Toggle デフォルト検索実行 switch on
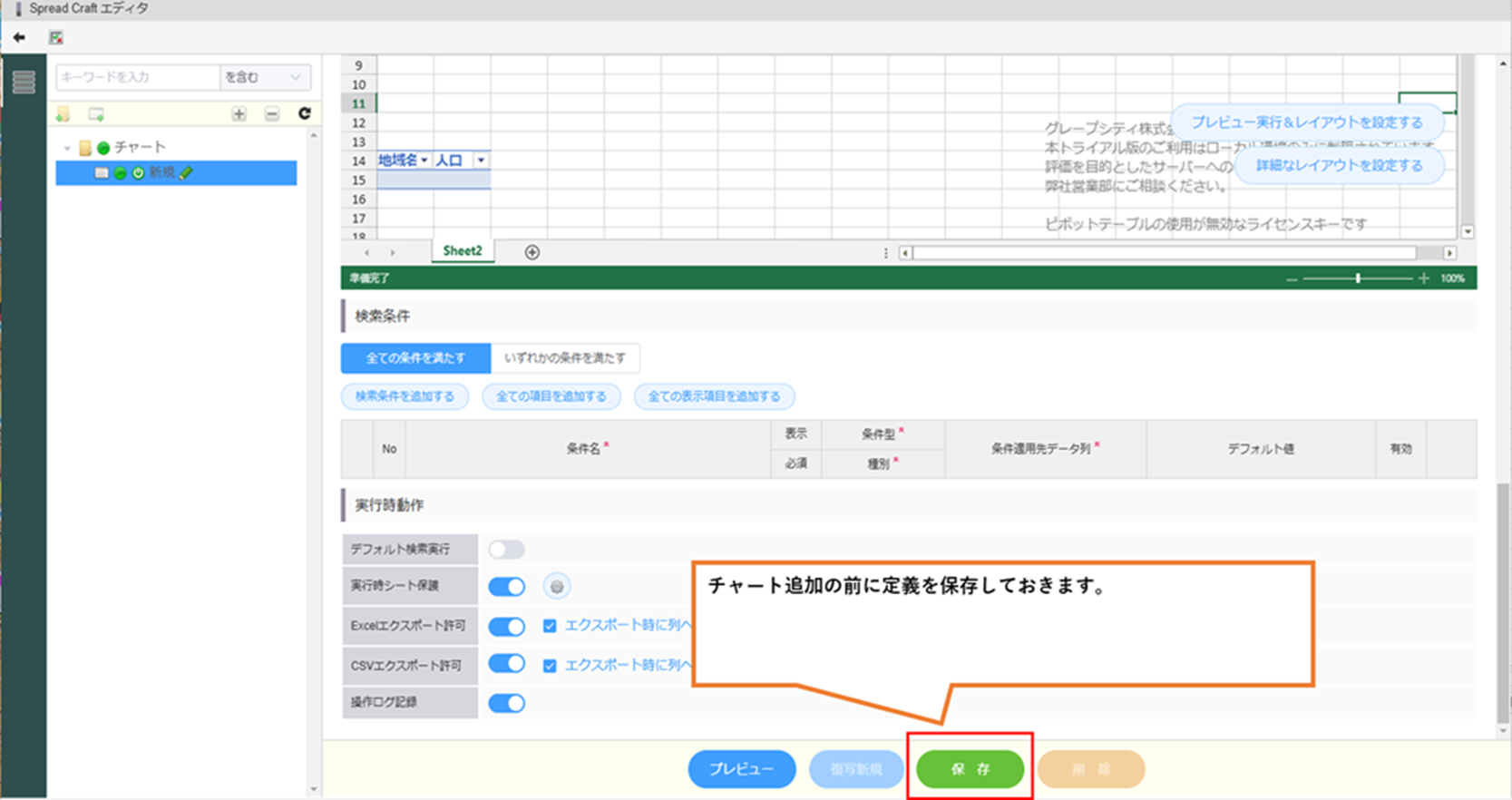This screenshot has height=800, width=1512. [506, 550]
